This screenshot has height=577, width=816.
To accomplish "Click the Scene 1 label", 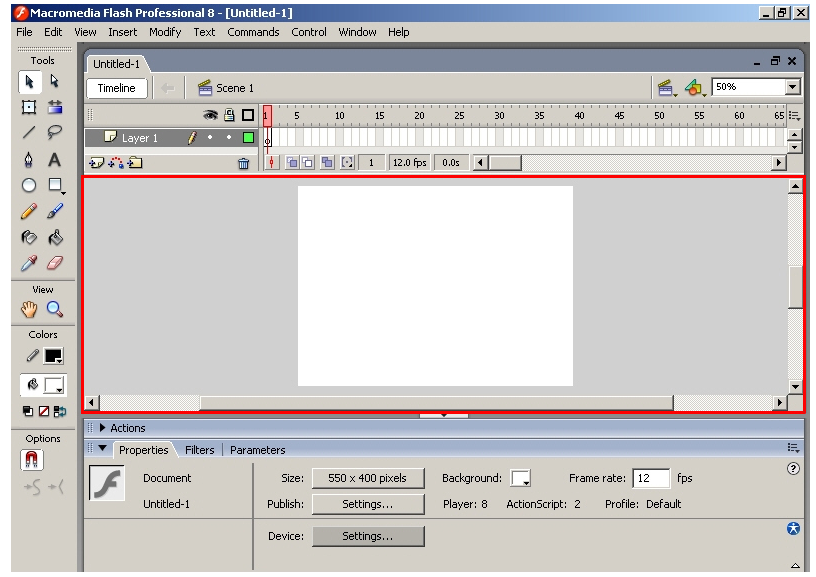I will point(235,88).
